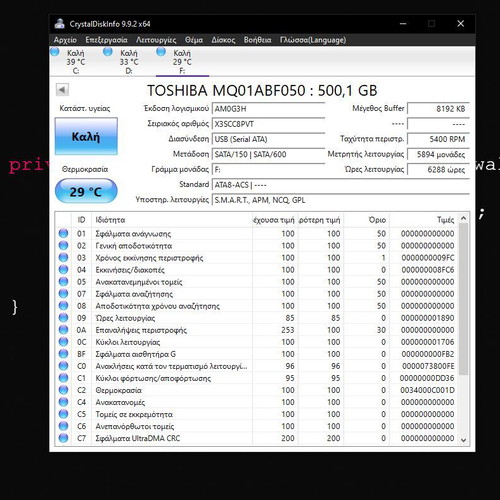Click the blue status dot for drive D:
The image size is (500, 500).
(108, 52)
